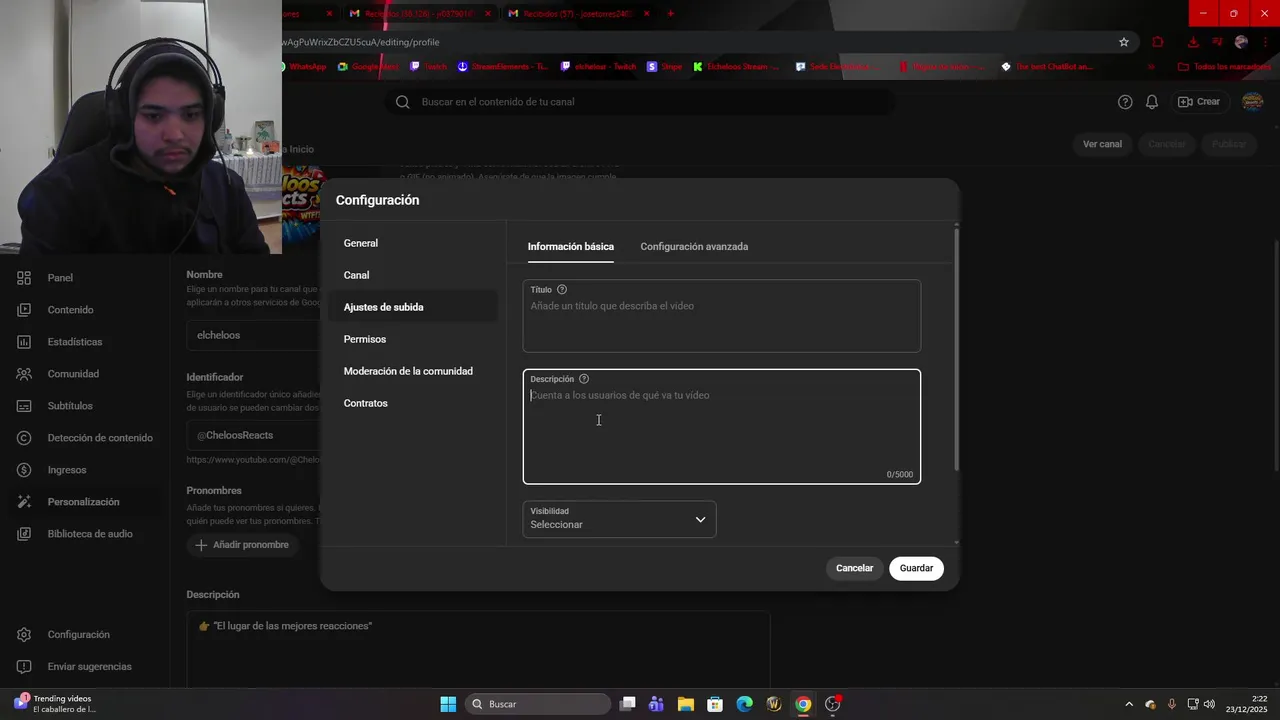Open Contenido in the Studio sidebar
The image size is (1280, 720).
pos(70,310)
